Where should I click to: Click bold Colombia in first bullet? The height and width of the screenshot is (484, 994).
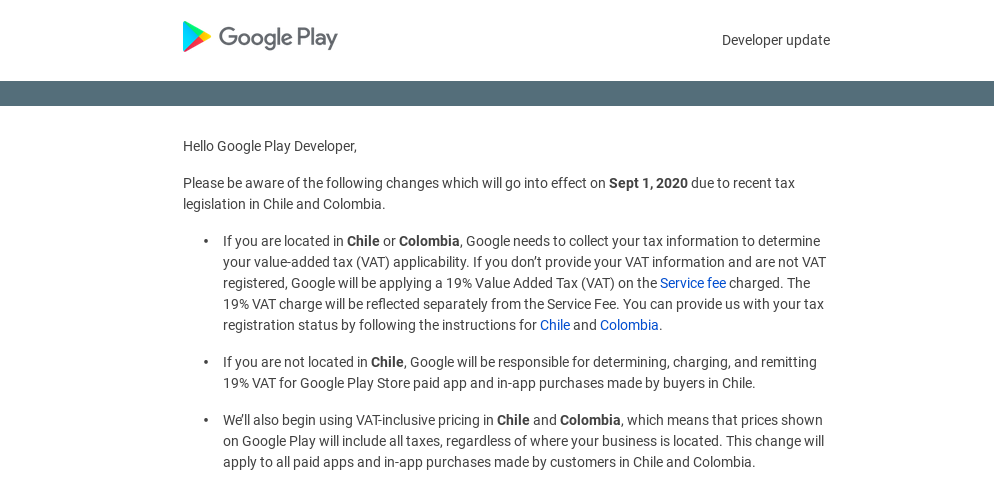coord(429,241)
